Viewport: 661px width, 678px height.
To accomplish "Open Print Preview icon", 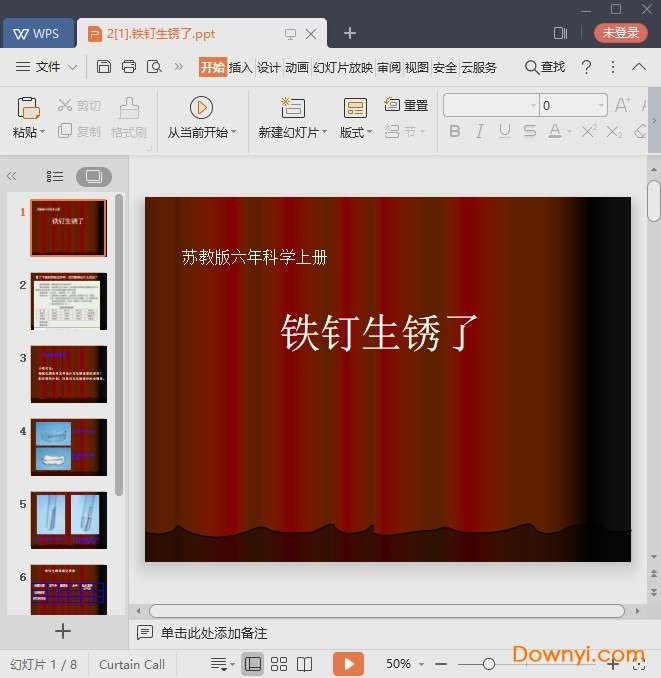I will point(154,67).
